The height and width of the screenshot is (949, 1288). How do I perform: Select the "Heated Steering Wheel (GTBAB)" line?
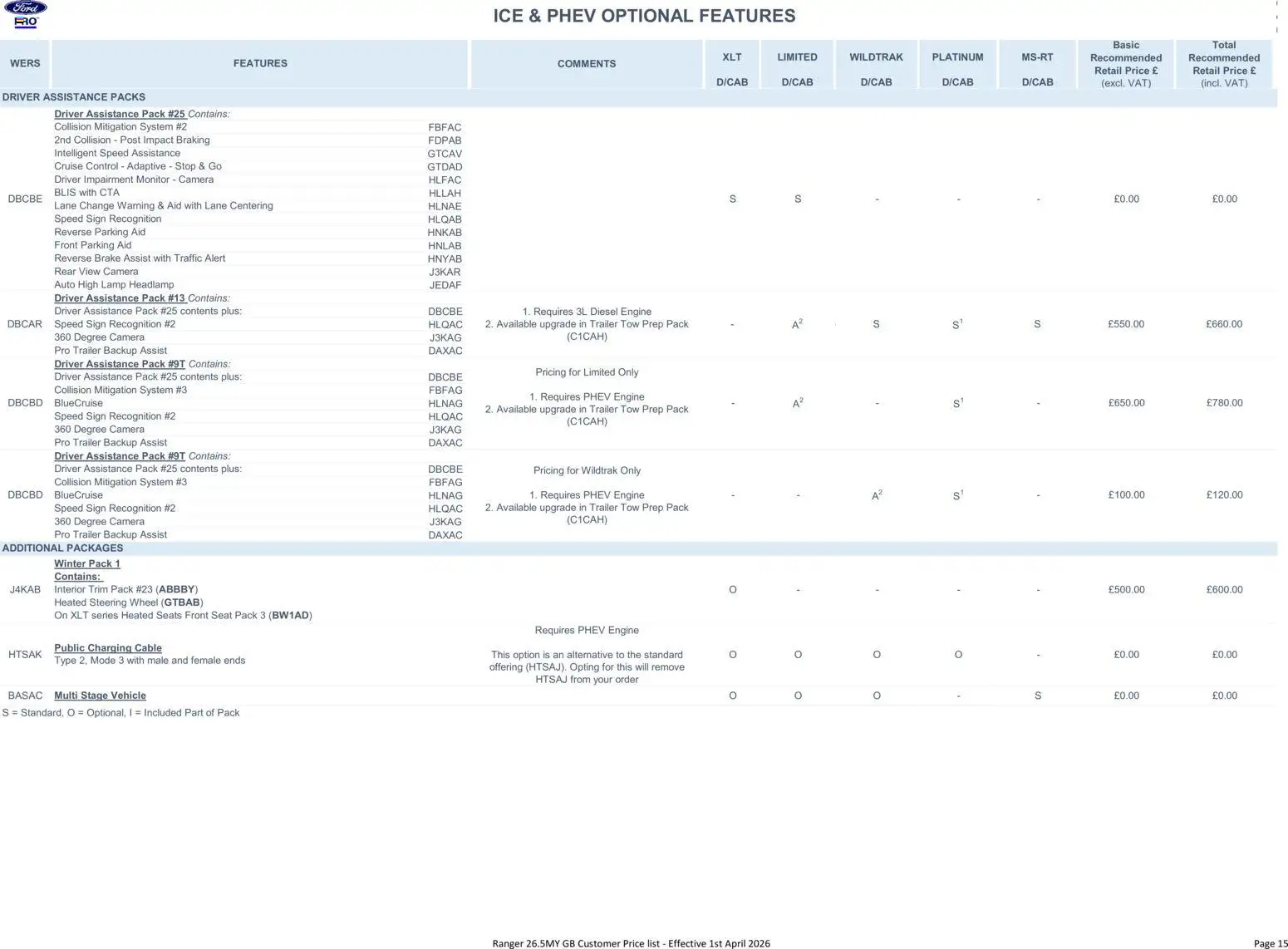[x=129, y=602]
